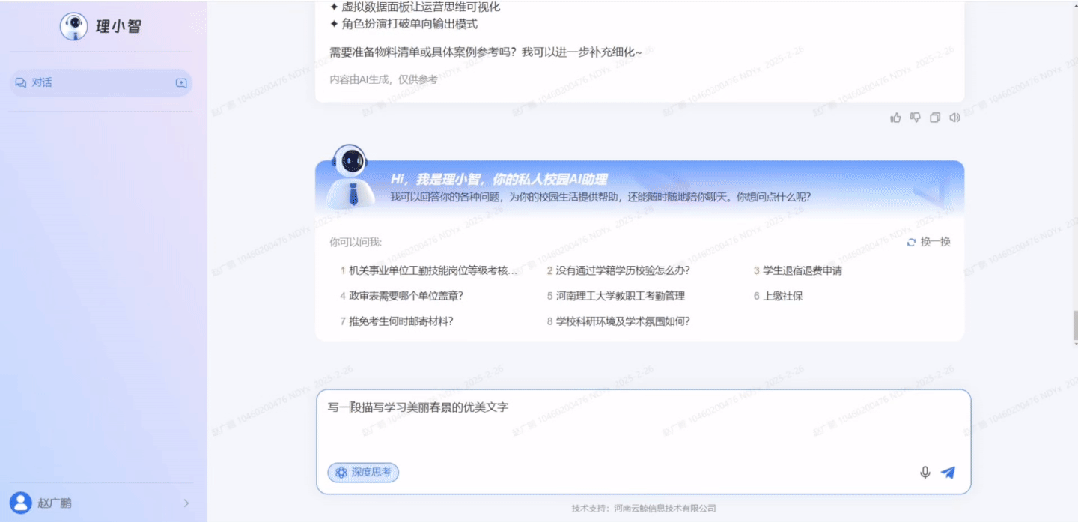Choose the 学生退宿退费申请 suggested question
The image size is (1078, 522).
[x=802, y=270]
